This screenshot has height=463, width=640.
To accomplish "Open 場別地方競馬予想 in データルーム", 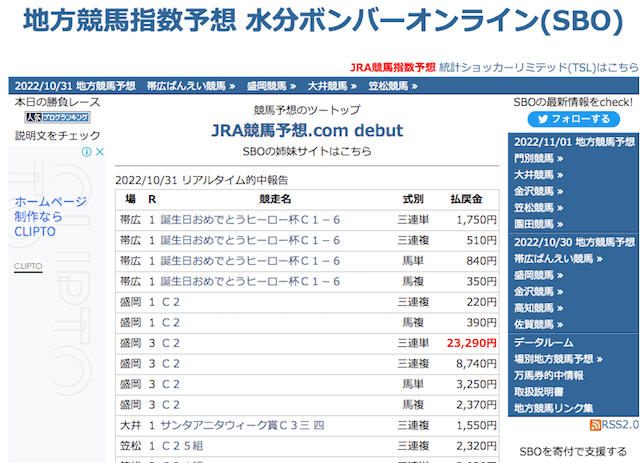I will (x=558, y=359).
